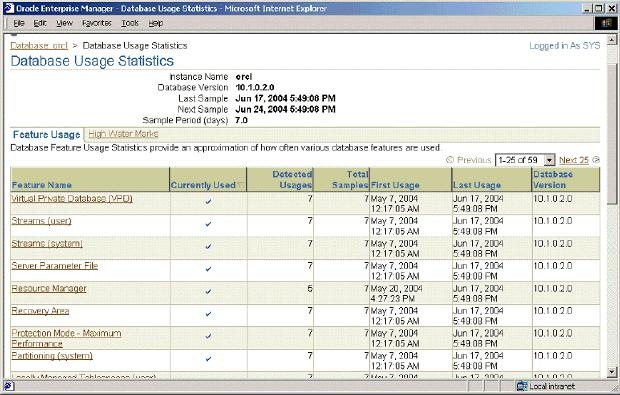Click the status bar page icon
Screen dimensions: 620x395
[x=9, y=386]
